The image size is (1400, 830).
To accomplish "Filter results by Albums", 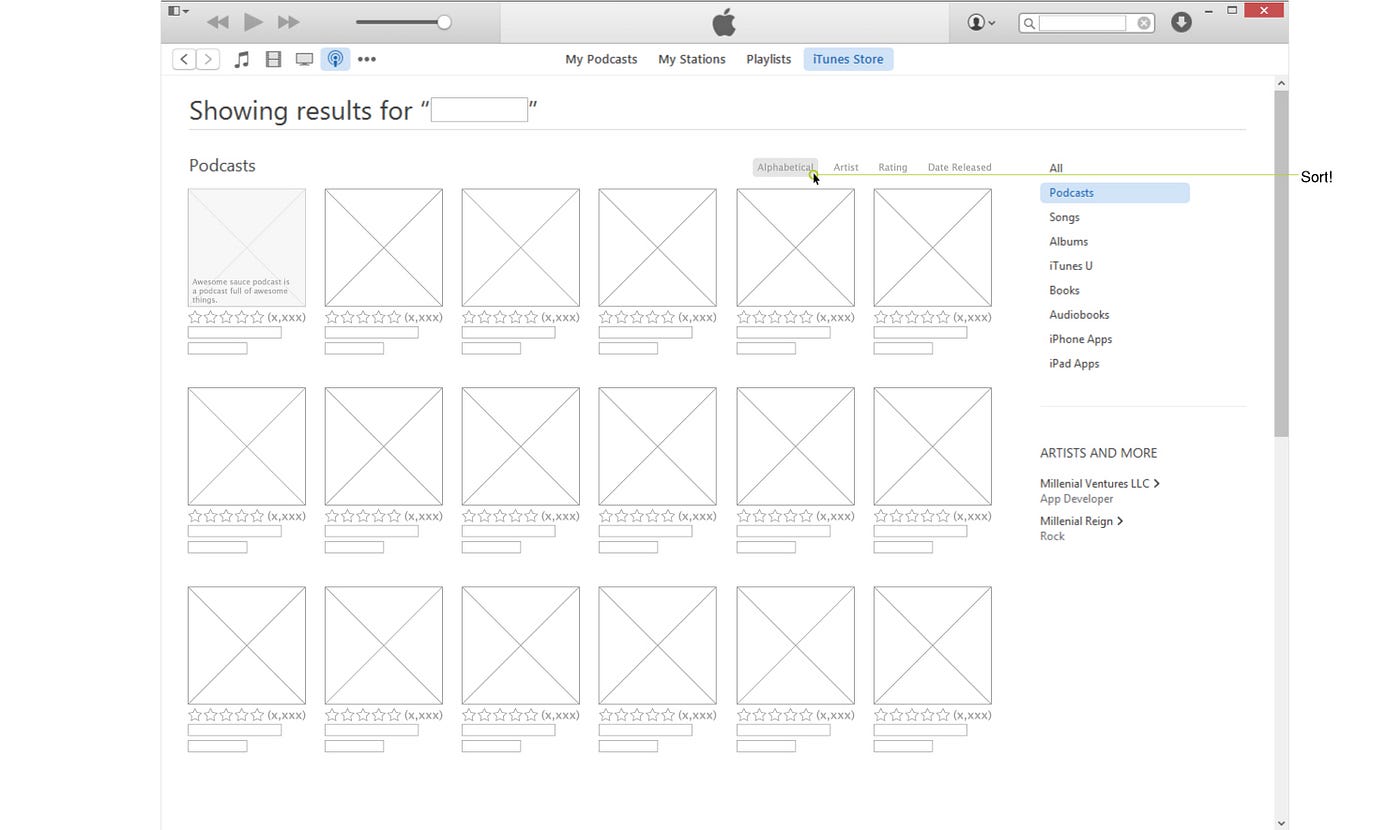I will pyautogui.click(x=1068, y=241).
